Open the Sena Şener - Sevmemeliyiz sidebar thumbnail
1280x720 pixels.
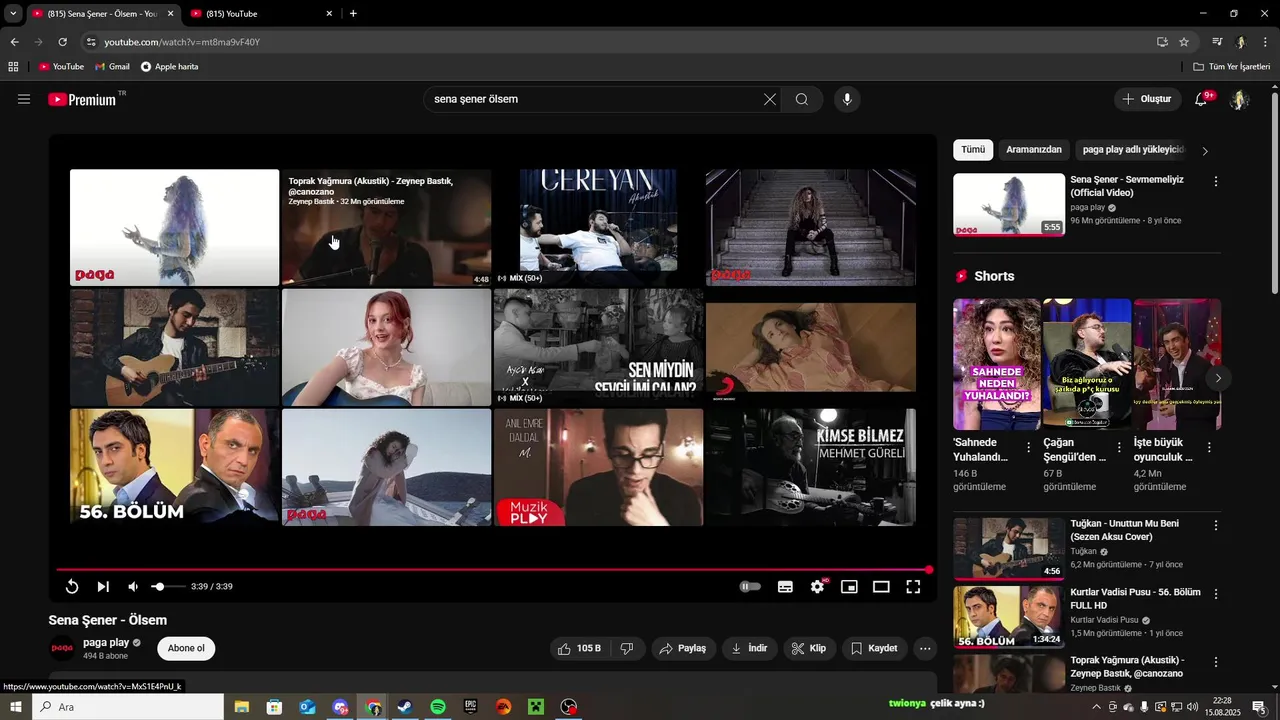1009,205
